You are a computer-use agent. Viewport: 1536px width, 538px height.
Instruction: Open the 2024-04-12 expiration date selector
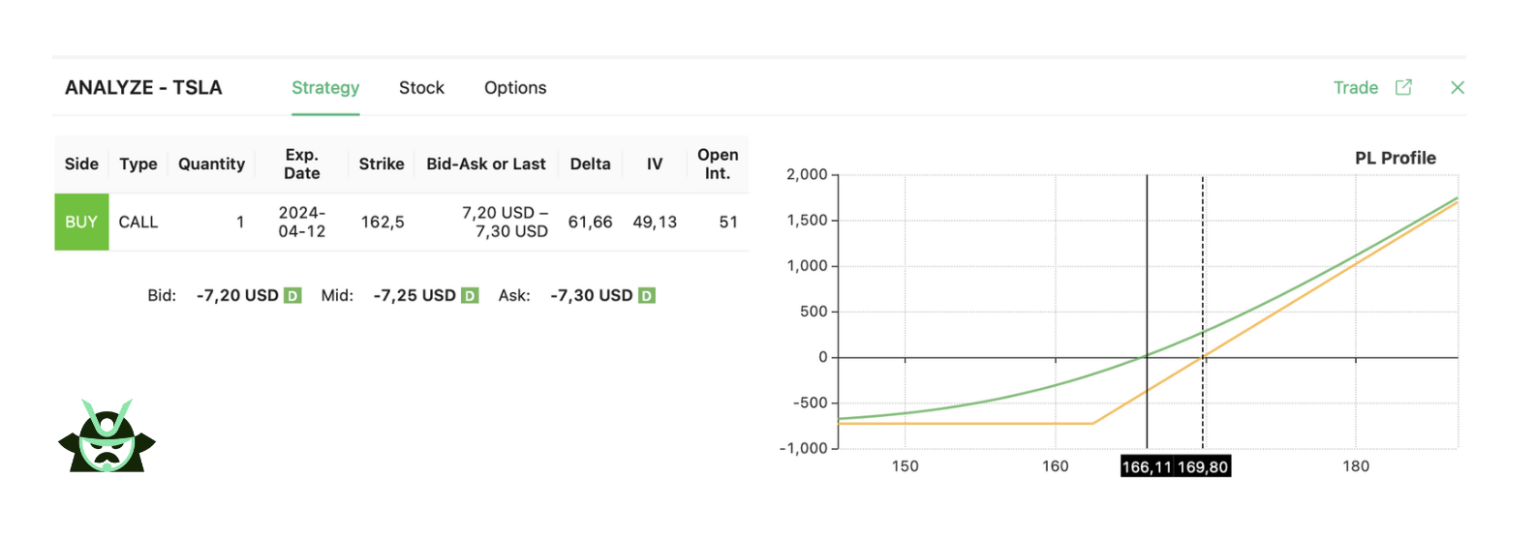tap(302, 222)
